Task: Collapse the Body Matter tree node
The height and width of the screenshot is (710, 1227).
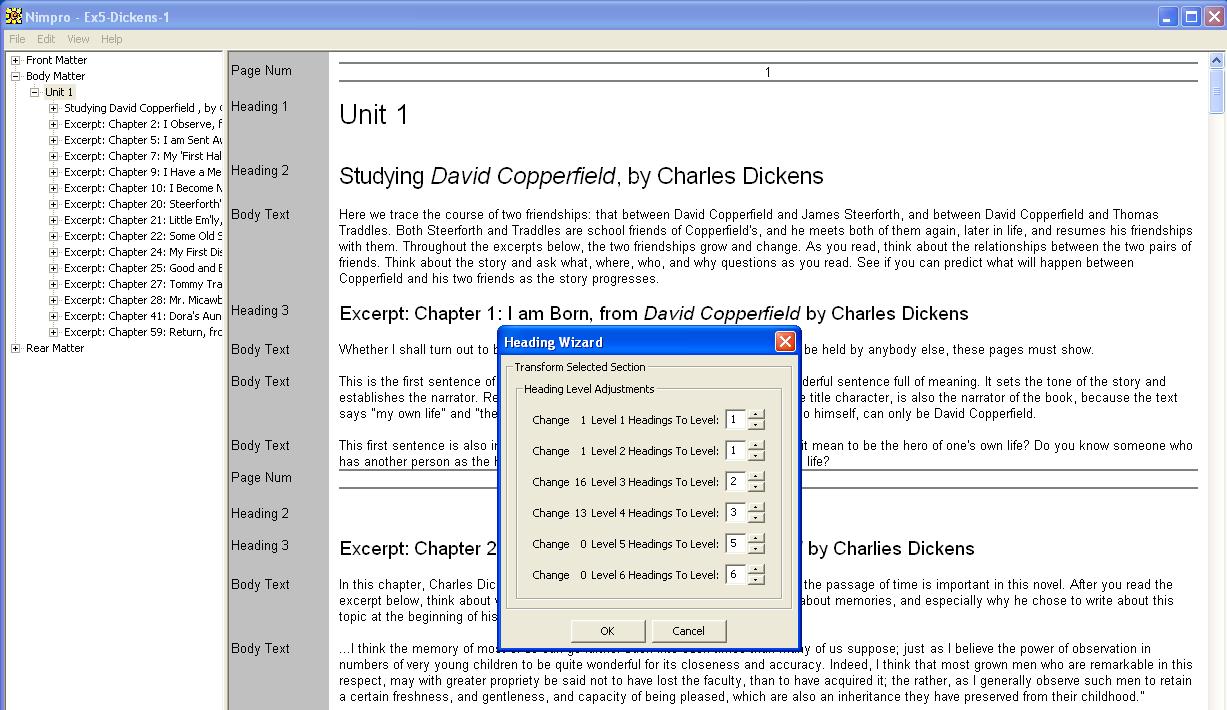Action: pyautogui.click(x=15, y=76)
